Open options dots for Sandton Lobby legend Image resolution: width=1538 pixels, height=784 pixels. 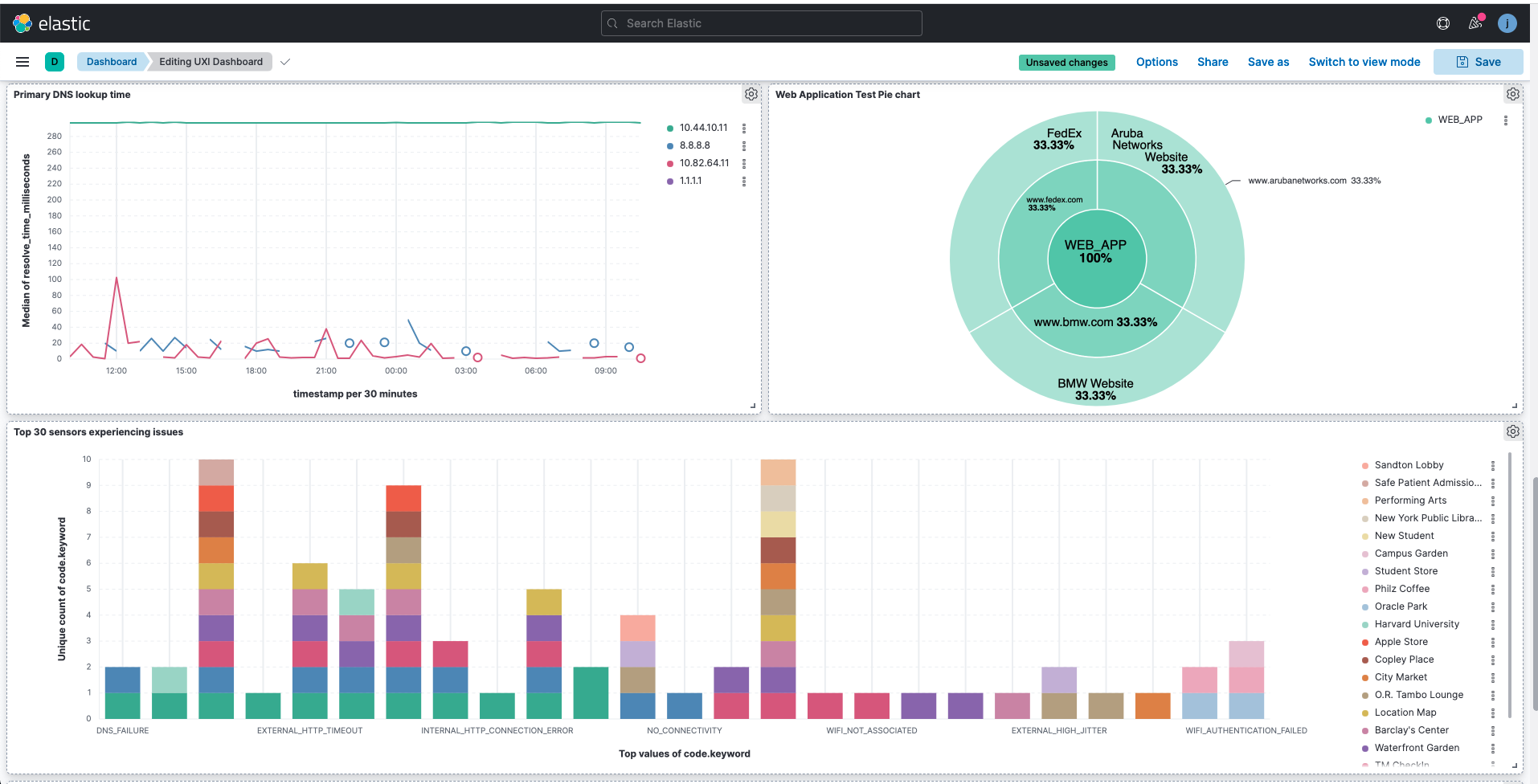coord(1493,465)
